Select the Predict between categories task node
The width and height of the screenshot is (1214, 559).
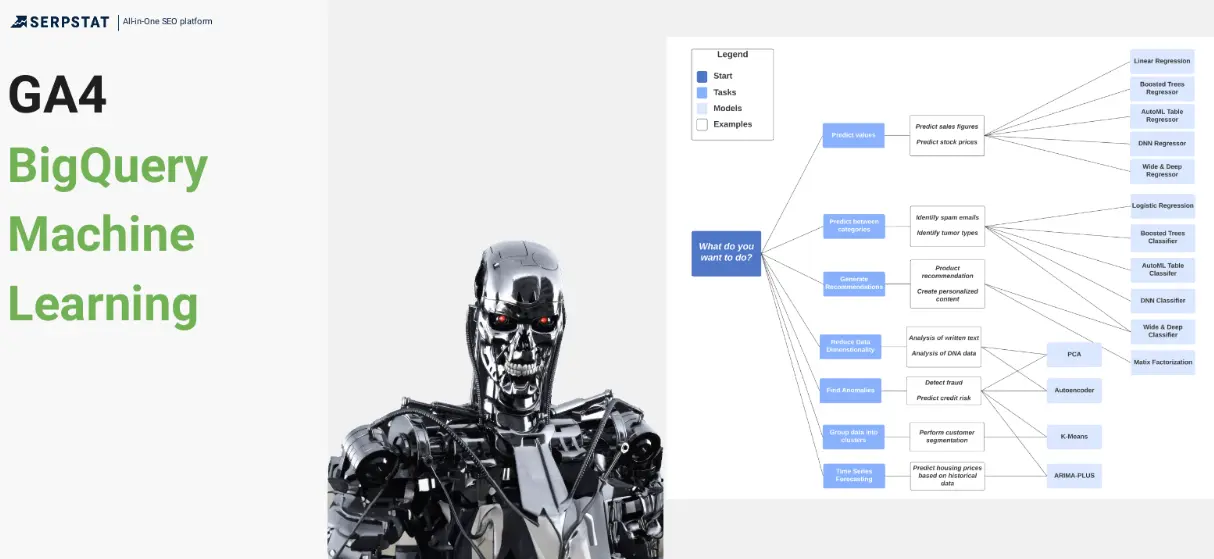853,225
